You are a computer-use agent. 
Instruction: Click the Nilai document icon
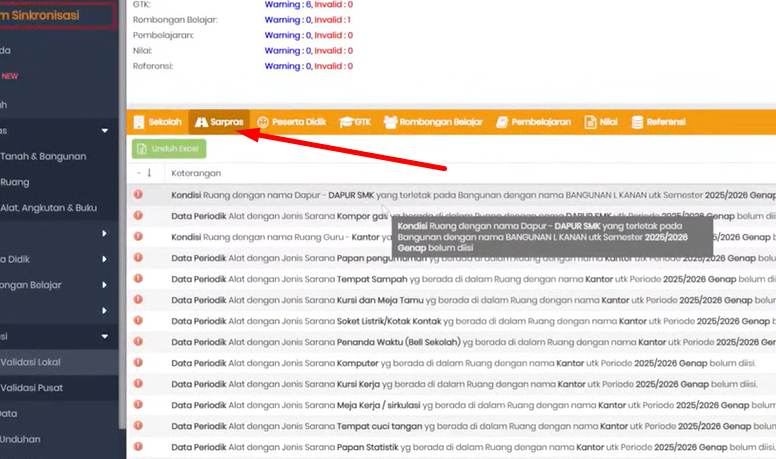(590, 122)
